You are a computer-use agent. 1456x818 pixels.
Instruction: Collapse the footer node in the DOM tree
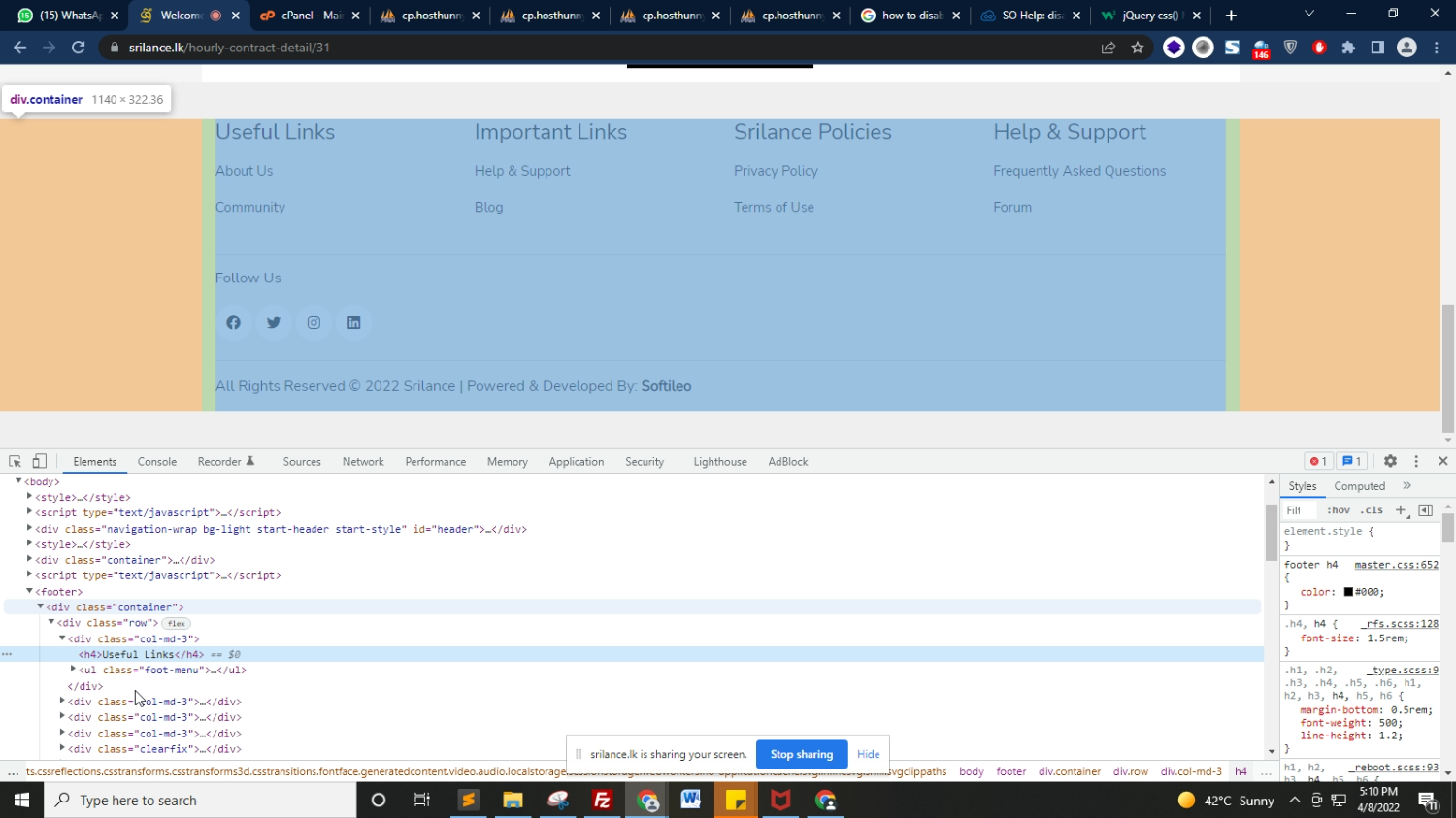(x=29, y=591)
